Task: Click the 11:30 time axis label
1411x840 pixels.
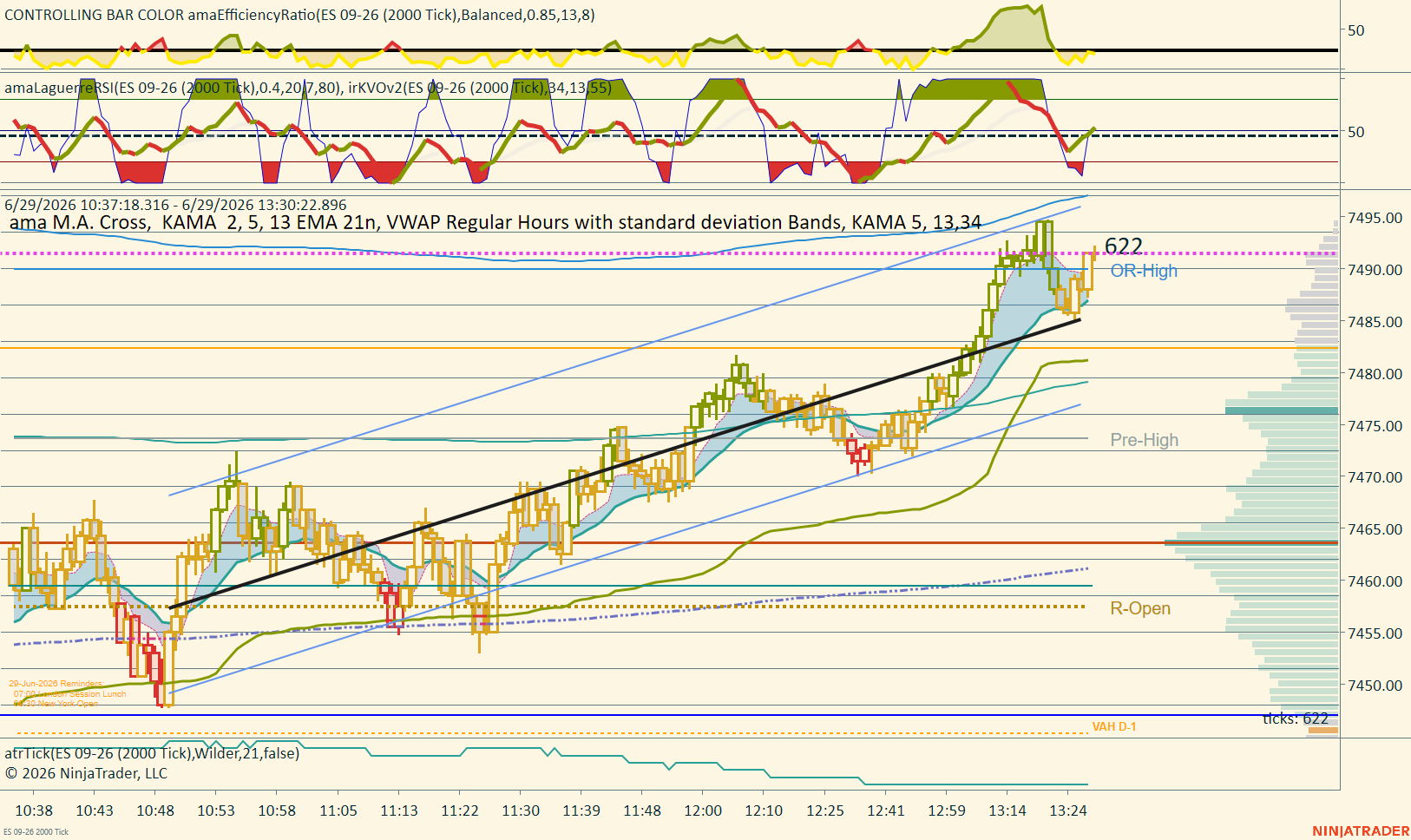Action: (521, 810)
